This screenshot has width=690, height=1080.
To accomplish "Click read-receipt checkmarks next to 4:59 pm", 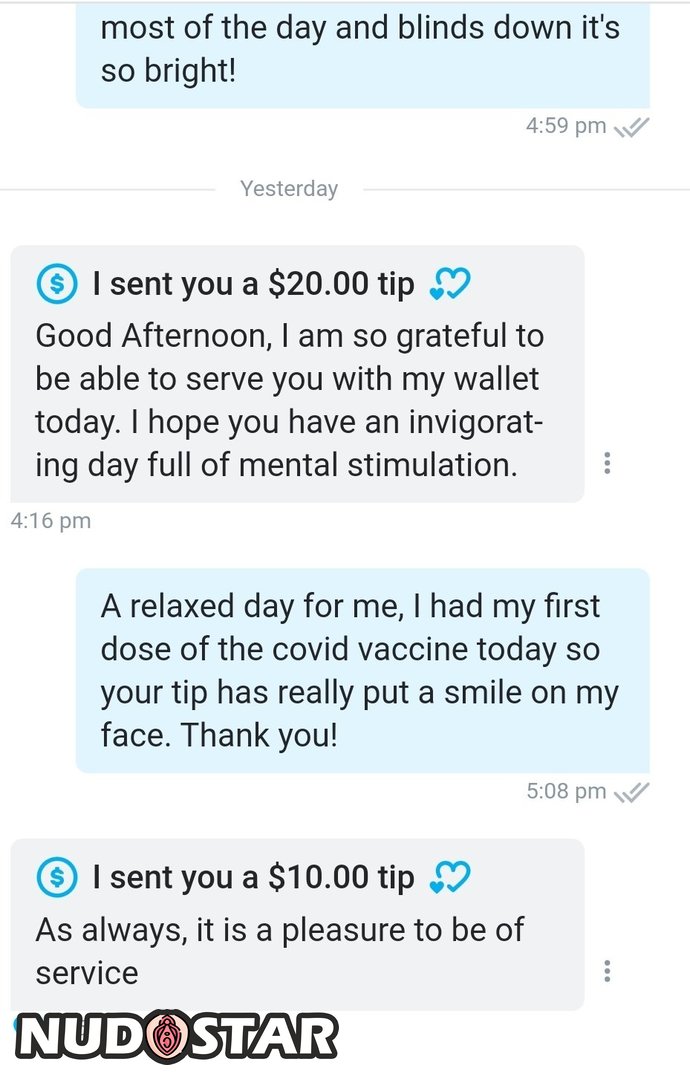I will (632, 127).
